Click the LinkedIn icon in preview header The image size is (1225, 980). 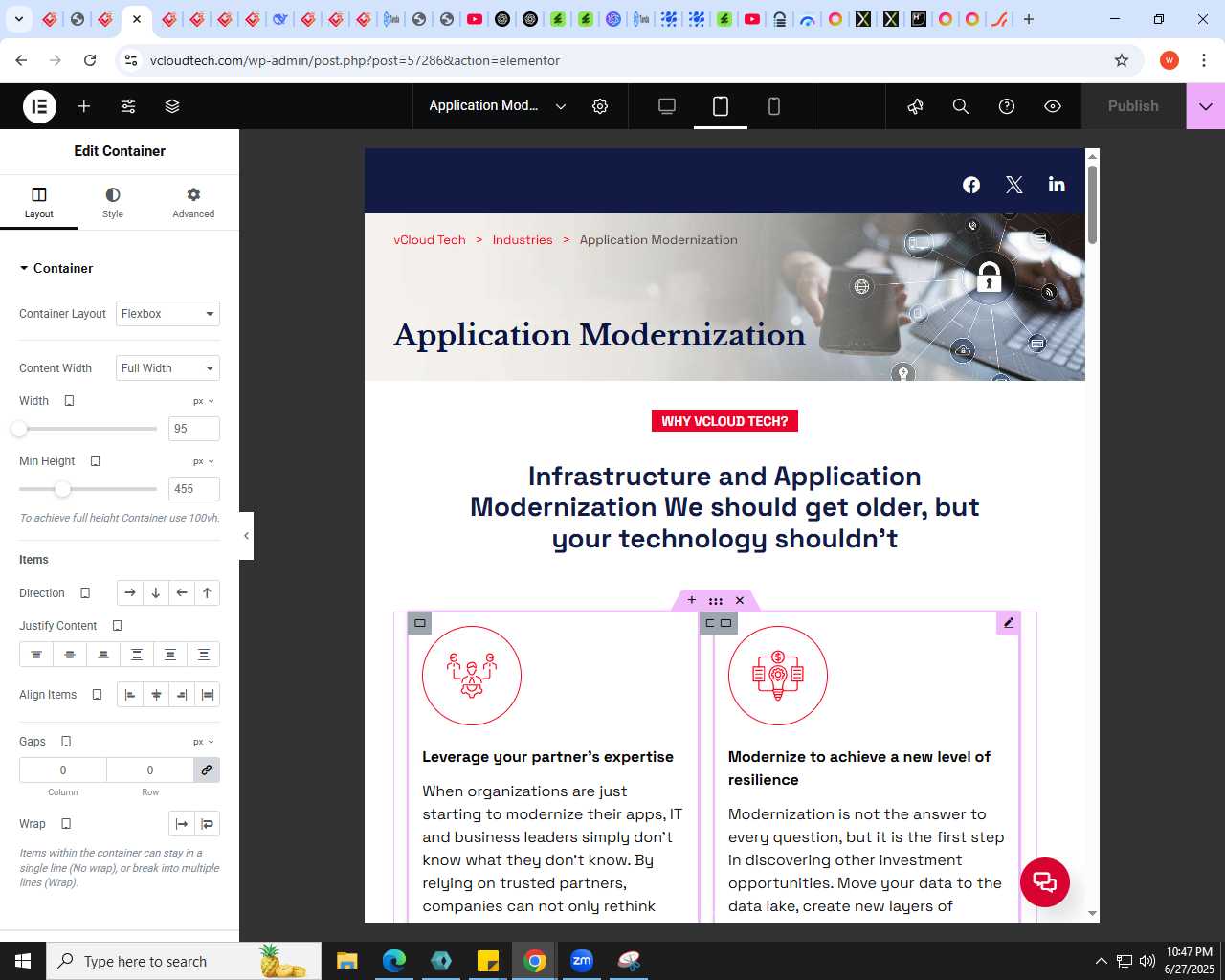(x=1057, y=185)
